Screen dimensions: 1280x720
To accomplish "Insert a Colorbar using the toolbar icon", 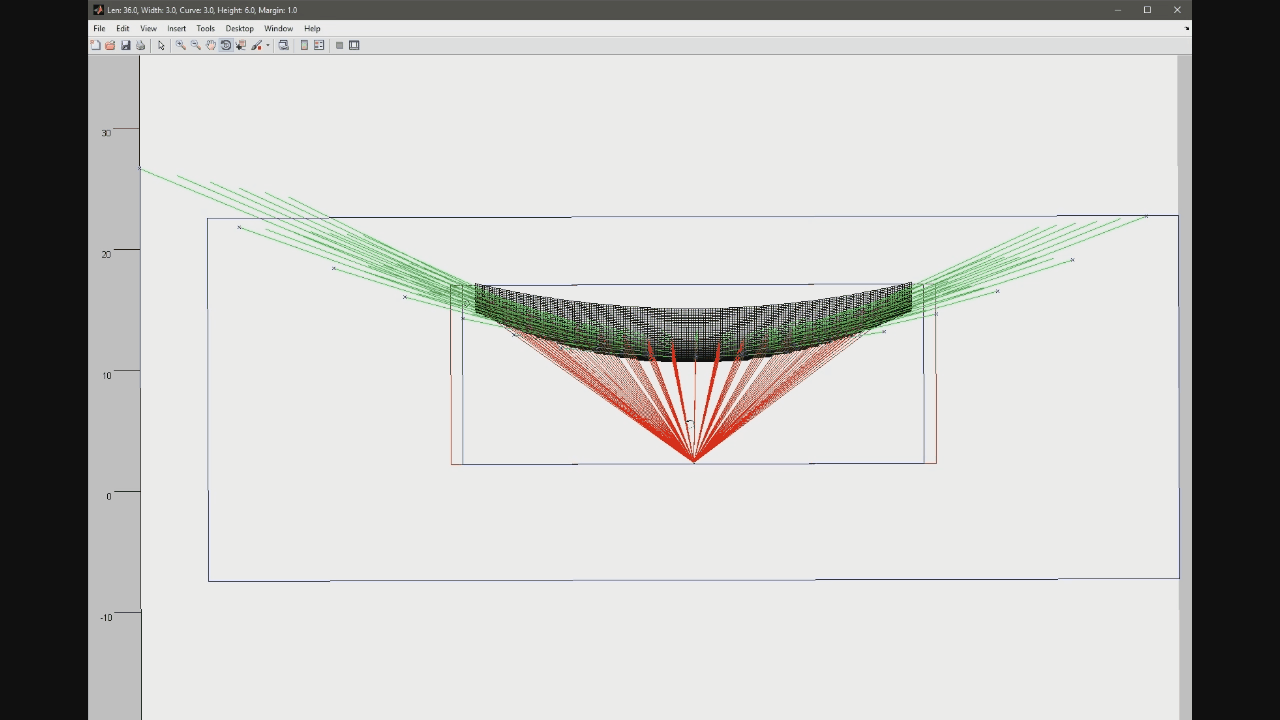I will click(x=304, y=45).
